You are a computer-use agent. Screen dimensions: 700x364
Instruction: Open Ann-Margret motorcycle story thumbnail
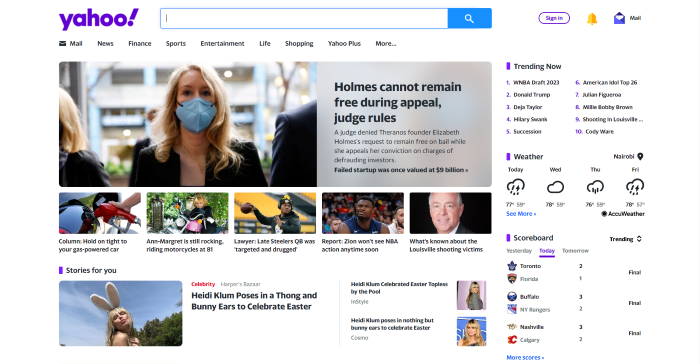point(188,213)
